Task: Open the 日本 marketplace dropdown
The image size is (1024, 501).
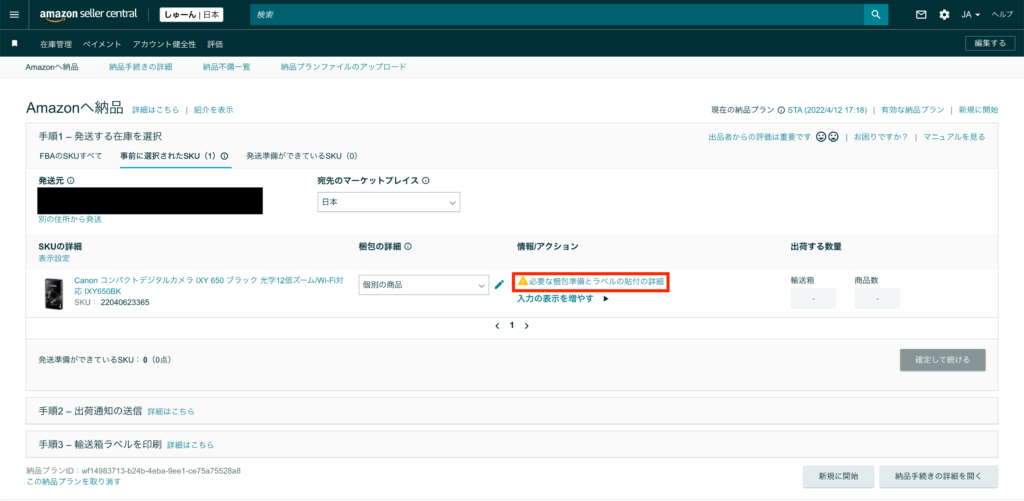Action: tap(389, 202)
